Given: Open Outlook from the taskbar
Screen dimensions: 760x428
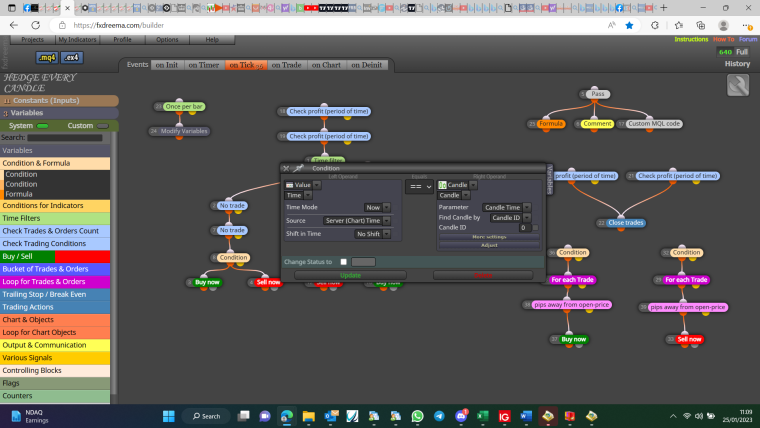Looking at the screenshot, I should (x=331, y=416).
